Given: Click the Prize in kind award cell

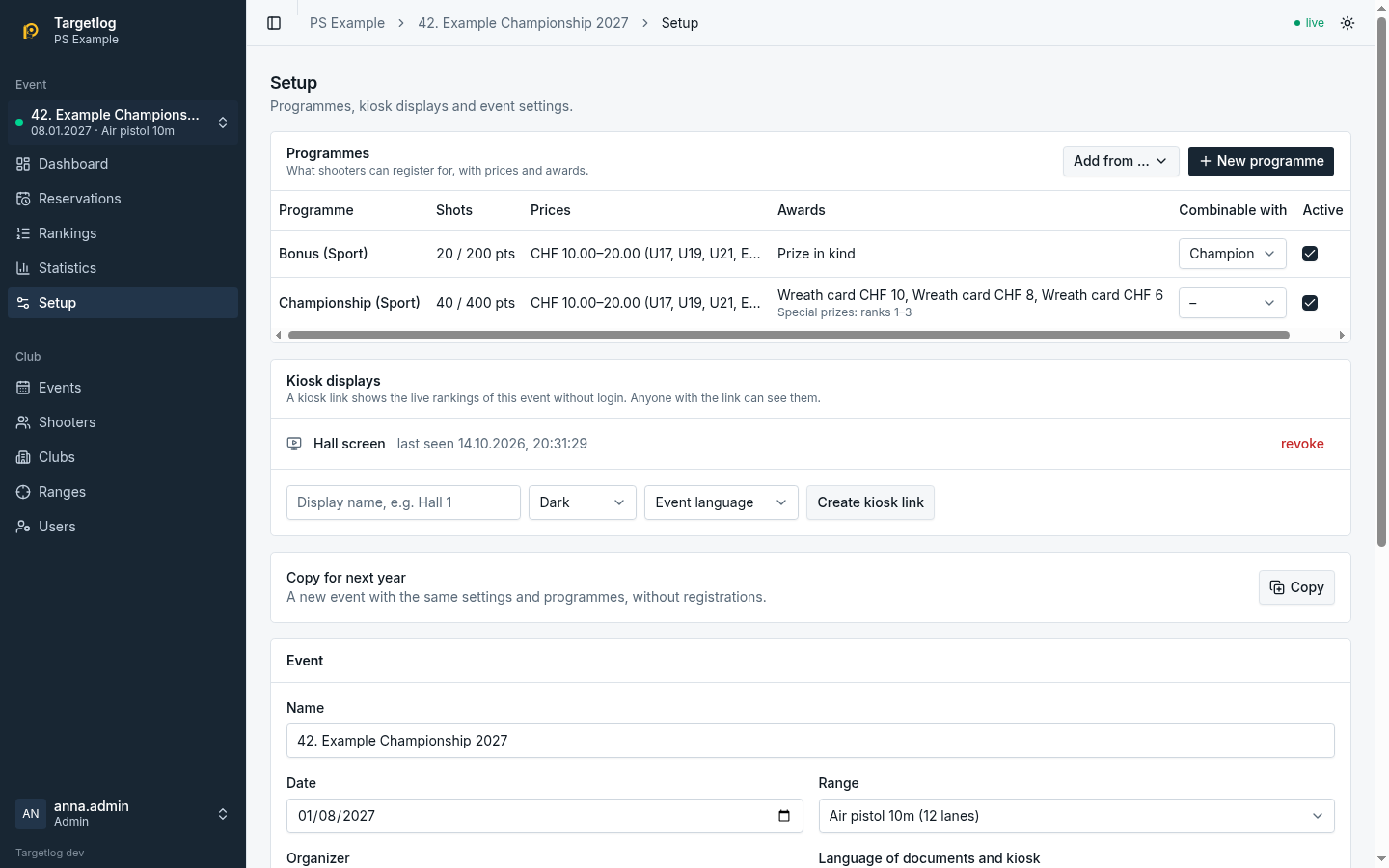Looking at the screenshot, I should 816,254.
